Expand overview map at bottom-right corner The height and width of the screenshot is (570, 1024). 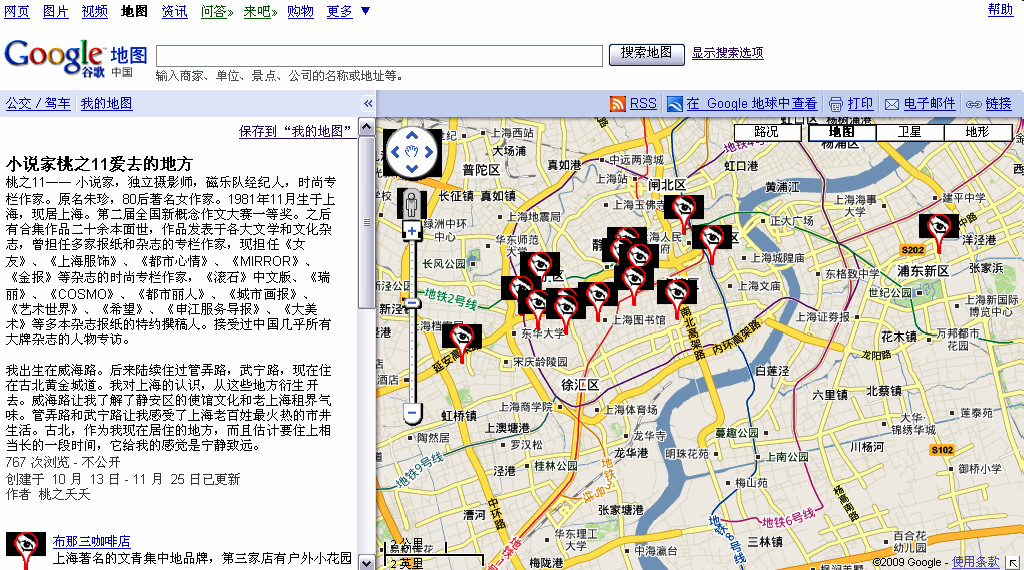click(x=1014, y=562)
